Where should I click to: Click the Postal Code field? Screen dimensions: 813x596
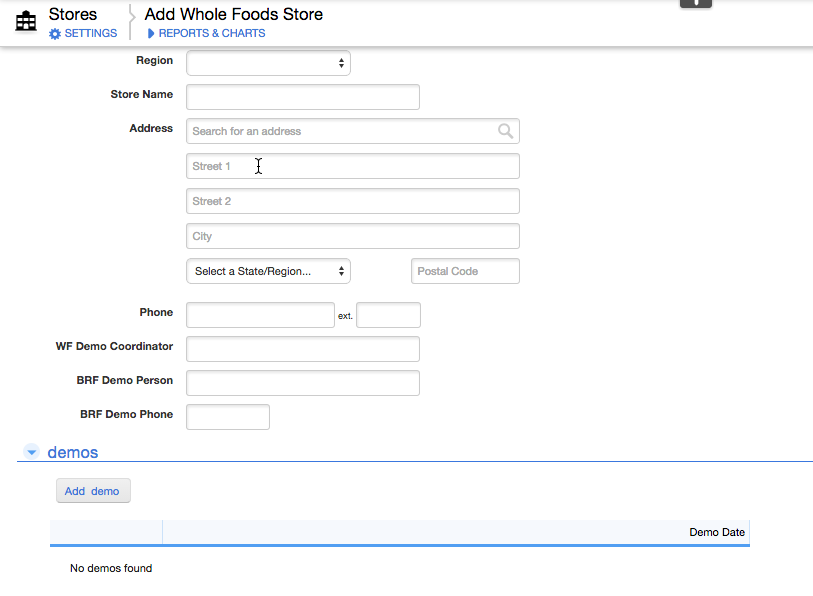tap(465, 271)
